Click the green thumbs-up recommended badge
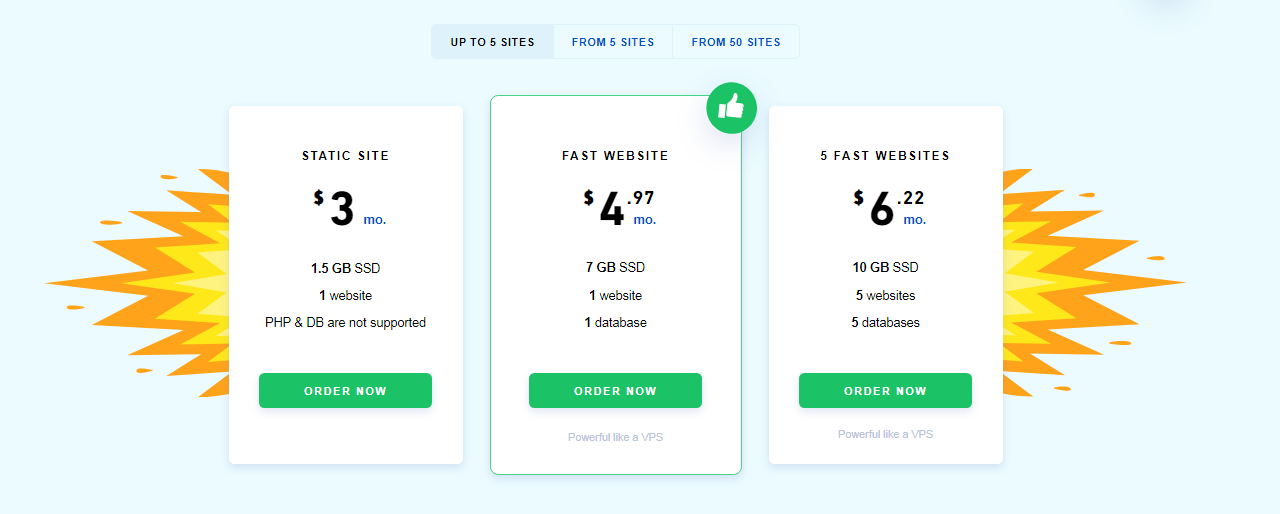1280x514 pixels. pyautogui.click(x=731, y=107)
